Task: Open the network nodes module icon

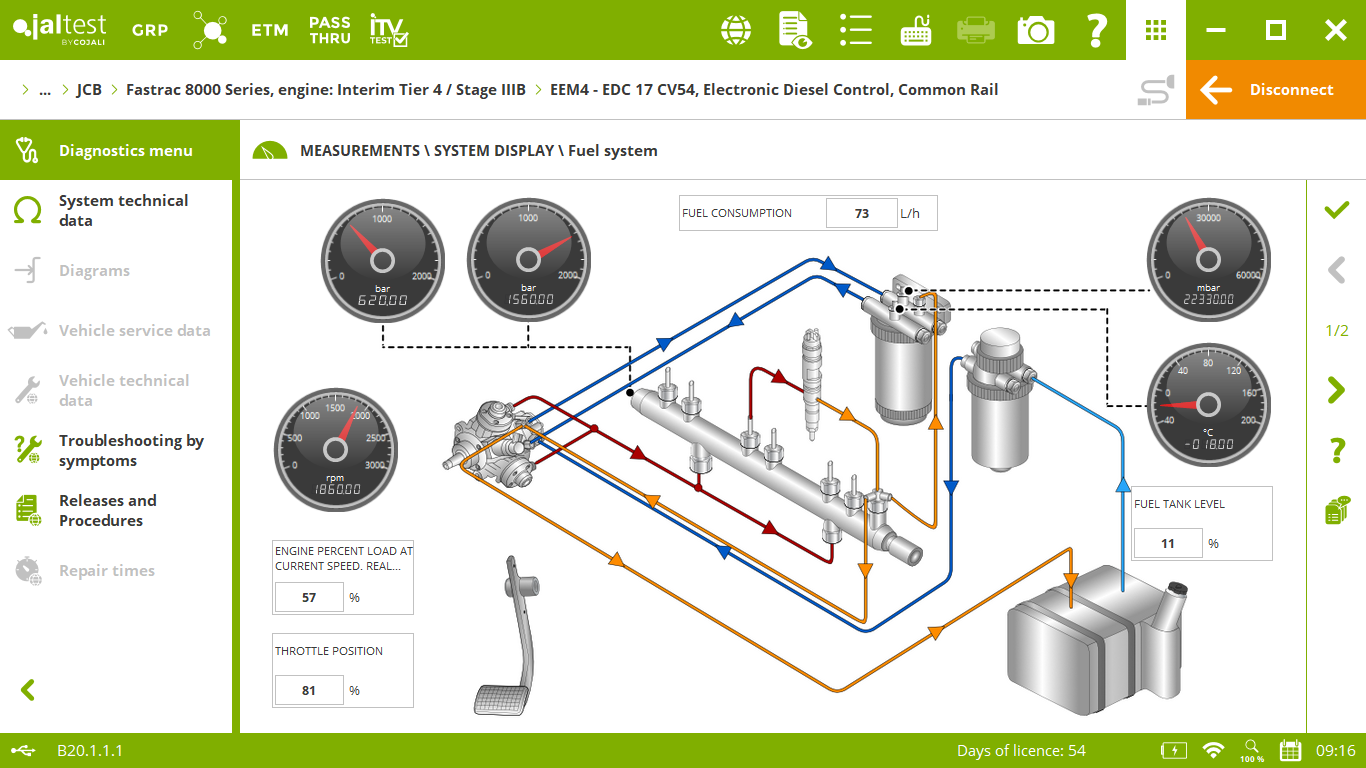Action: pyautogui.click(x=210, y=30)
